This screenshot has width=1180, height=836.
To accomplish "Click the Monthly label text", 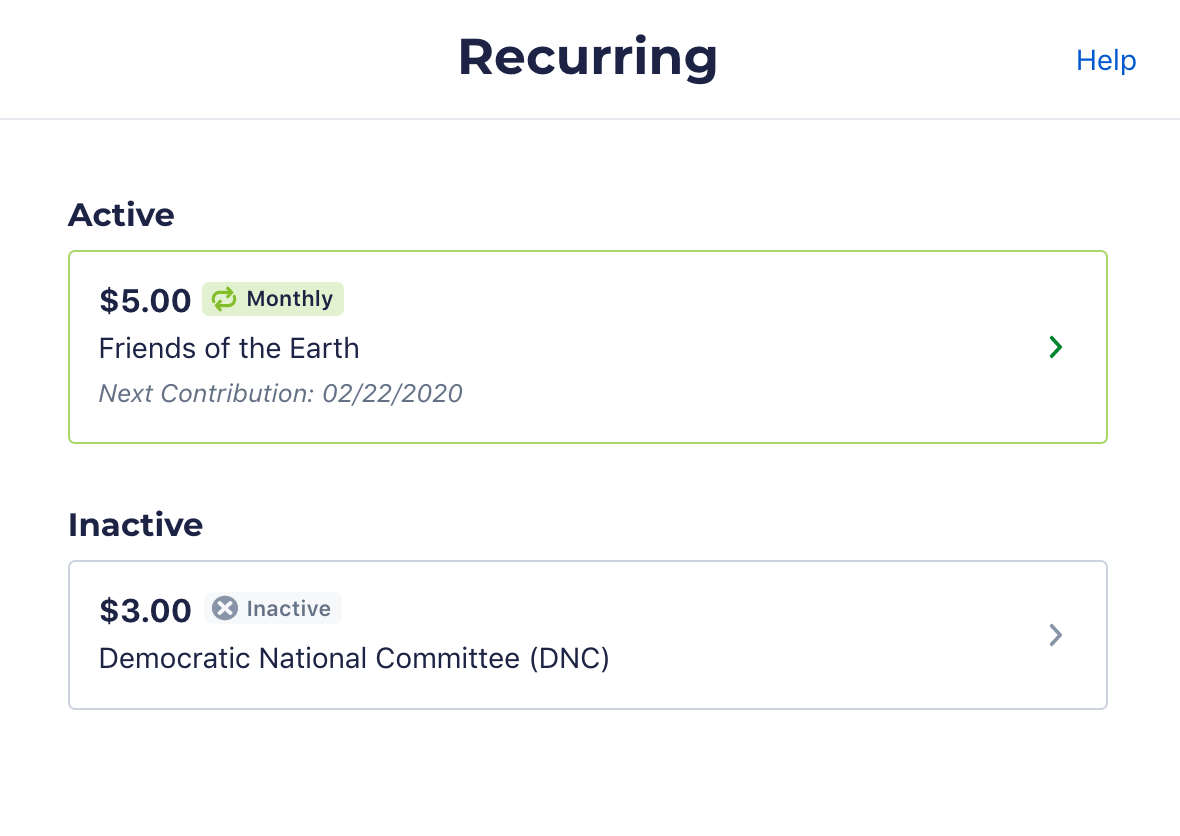I will (x=290, y=299).
